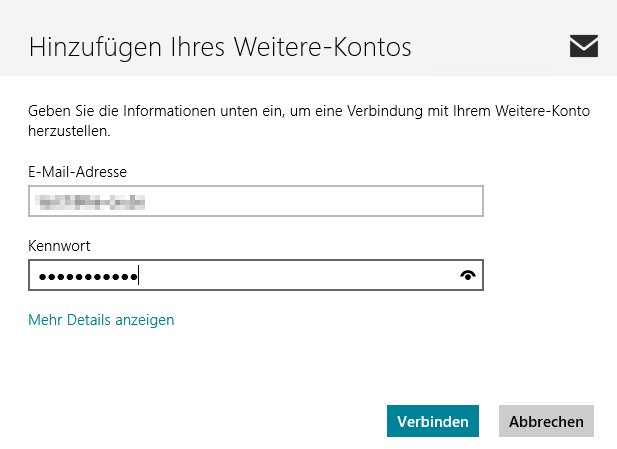Click the word Weitere-Konto in the description
This screenshot has height=449, width=617.
click(x=543, y=111)
